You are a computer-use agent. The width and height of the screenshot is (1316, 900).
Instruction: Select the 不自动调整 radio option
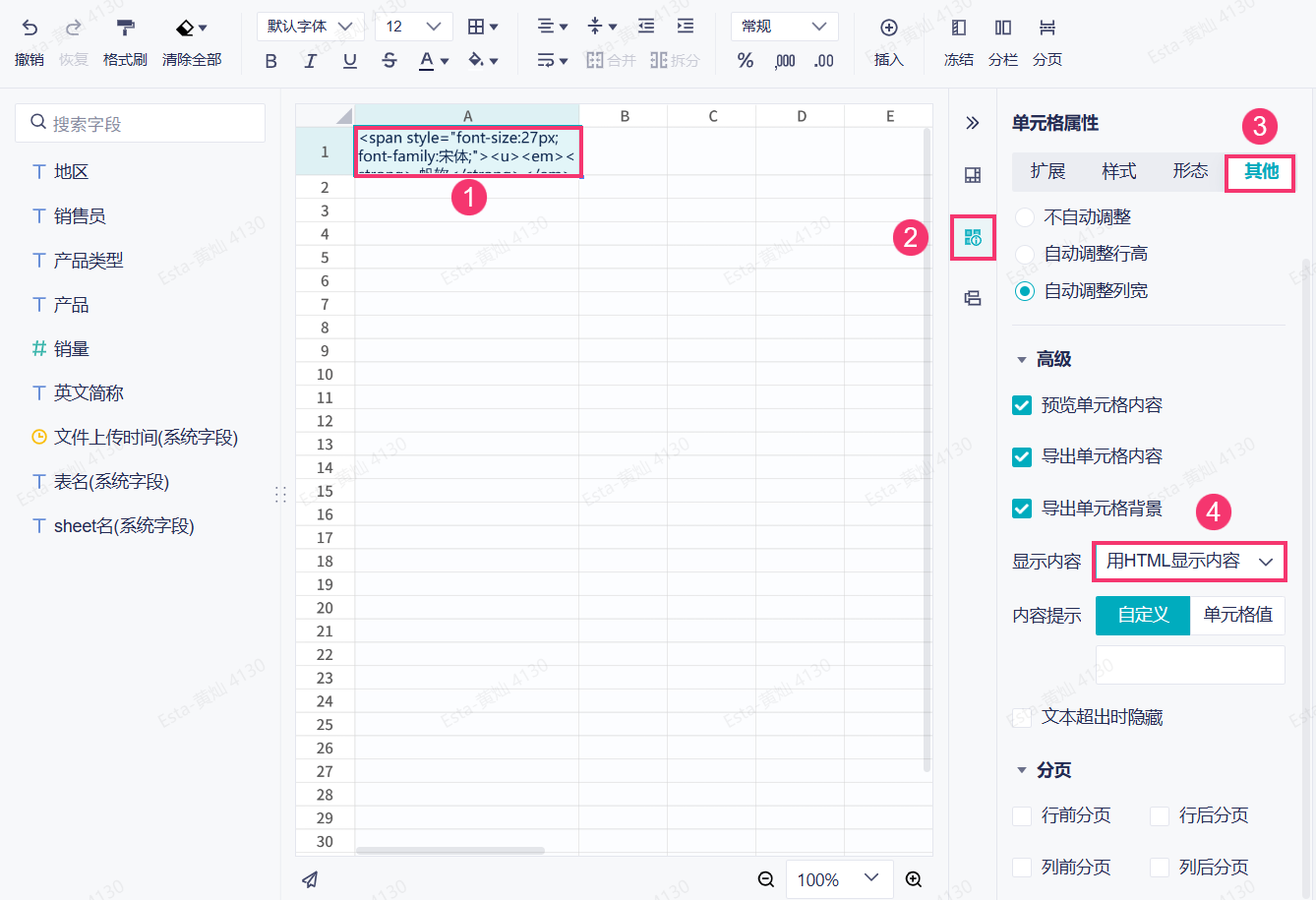1025,217
